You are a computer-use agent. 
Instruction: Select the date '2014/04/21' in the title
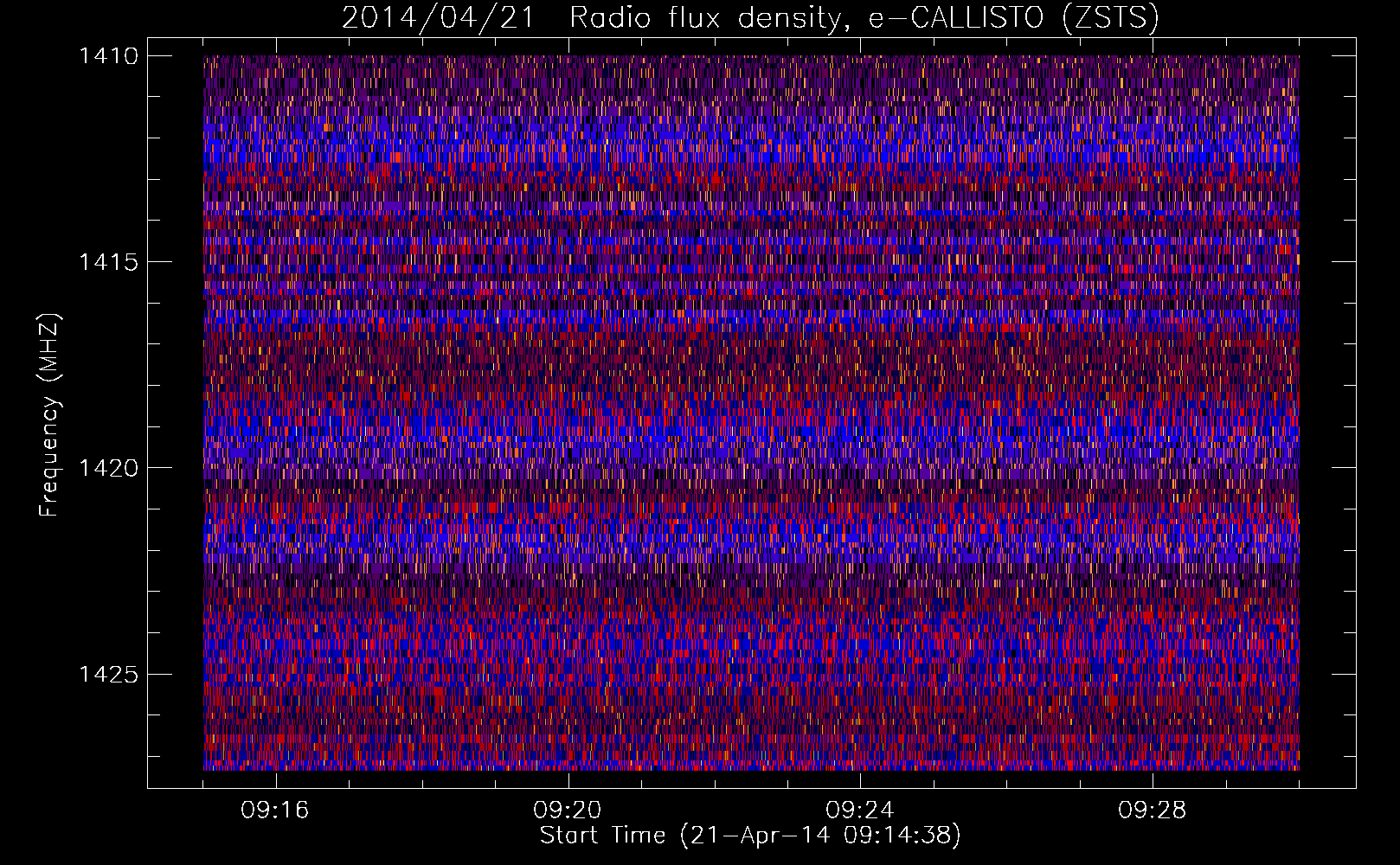point(438,18)
